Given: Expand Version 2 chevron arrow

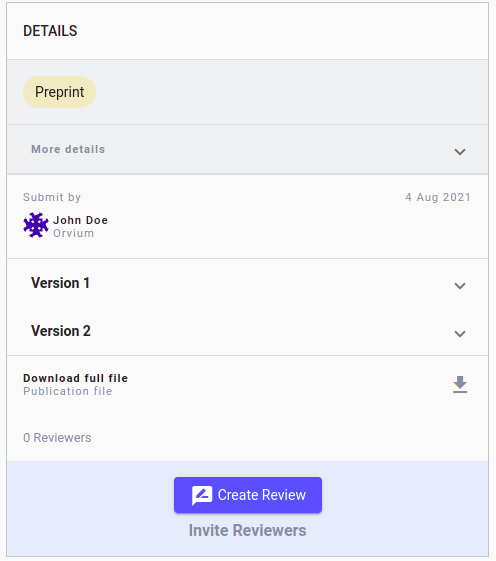Looking at the screenshot, I should pos(460,334).
